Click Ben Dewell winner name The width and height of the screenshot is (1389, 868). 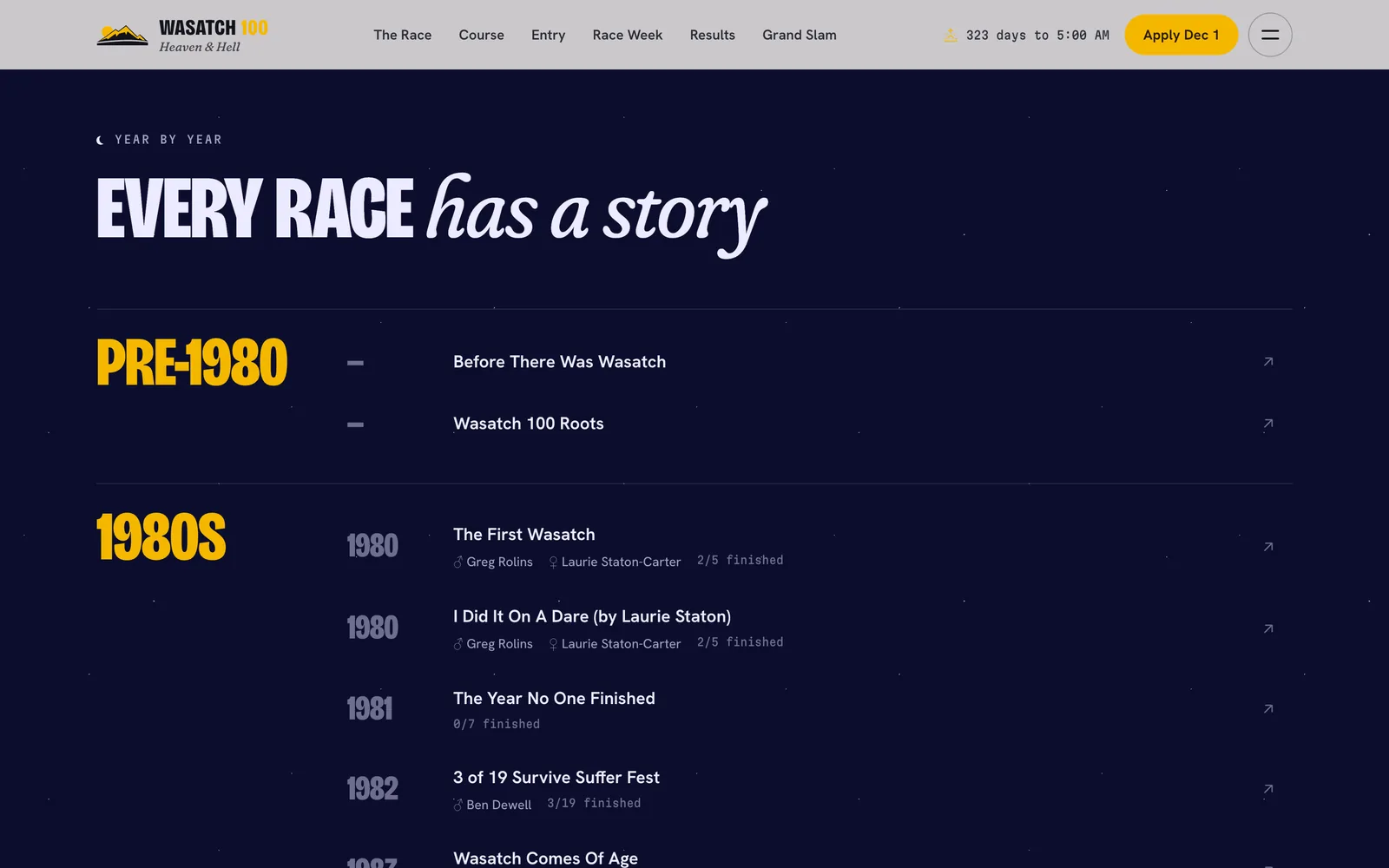click(x=498, y=806)
